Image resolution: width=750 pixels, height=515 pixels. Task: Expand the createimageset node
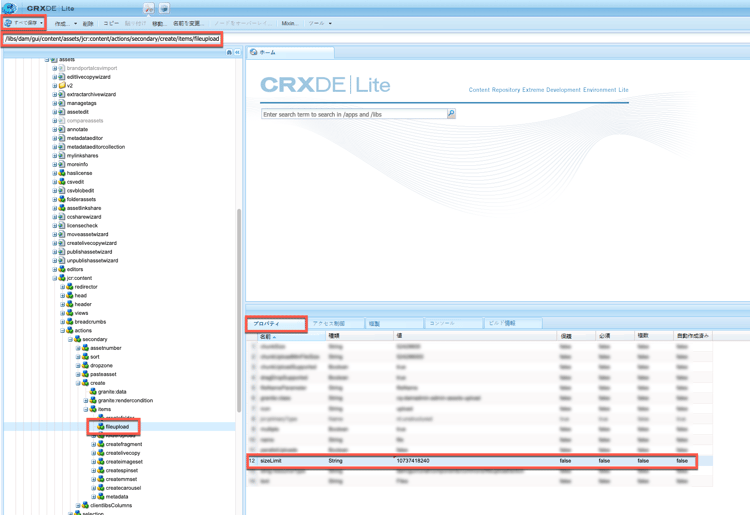click(x=94, y=462)
